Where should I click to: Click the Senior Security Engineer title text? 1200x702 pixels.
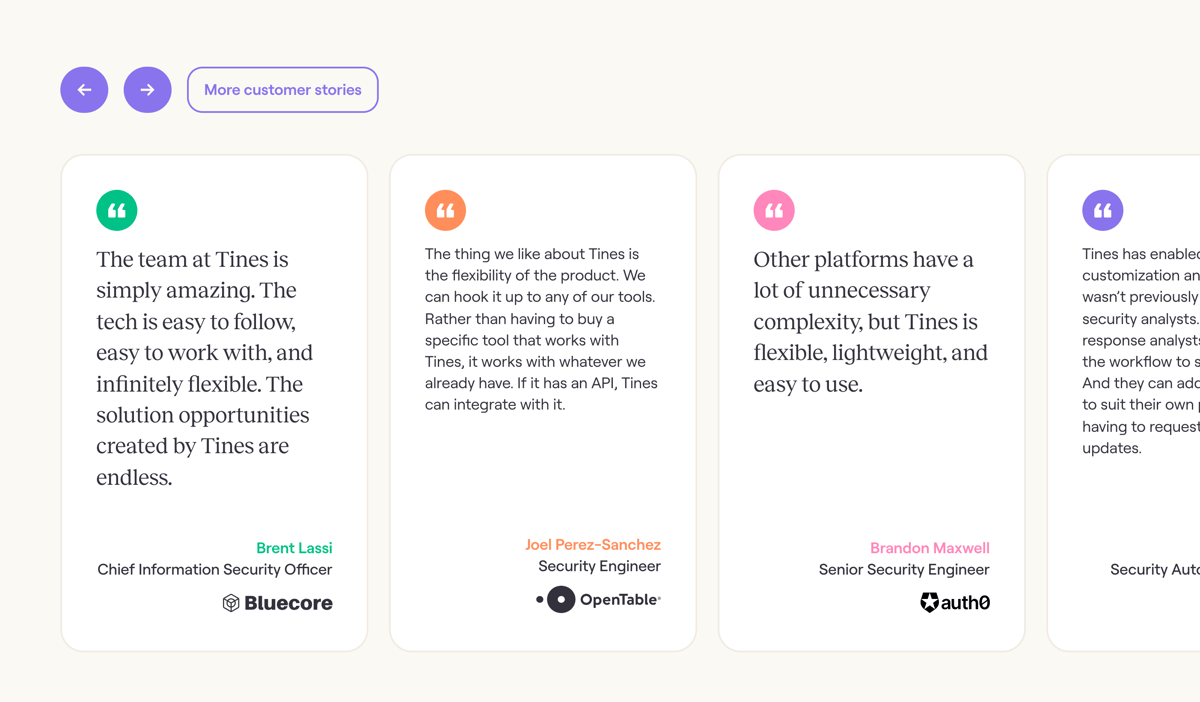[903, 569]
